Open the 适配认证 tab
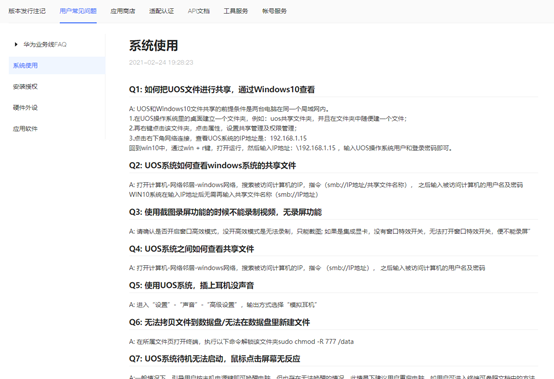 161,11
